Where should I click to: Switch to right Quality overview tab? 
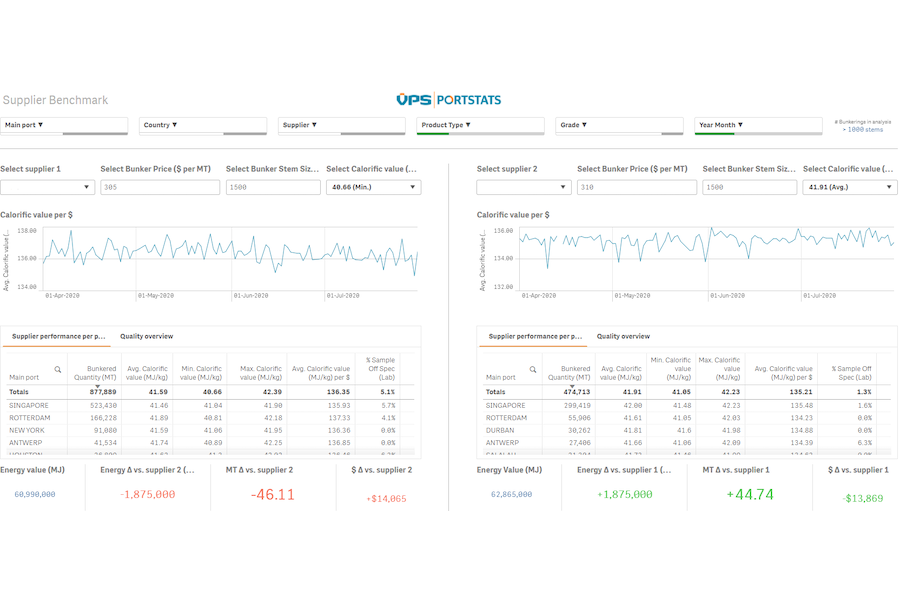623,336
